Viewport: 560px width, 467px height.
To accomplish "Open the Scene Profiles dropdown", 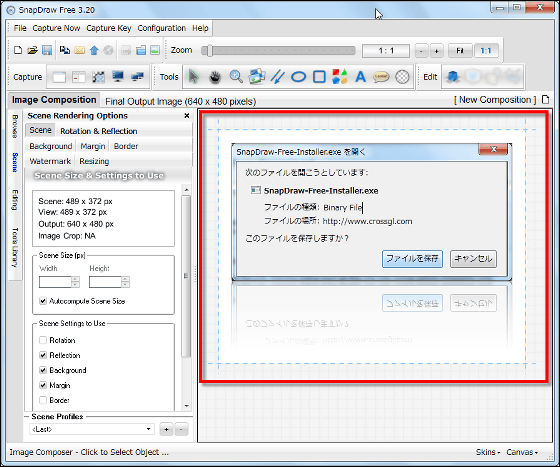I will pyautogui.click(x=92, y=429).
